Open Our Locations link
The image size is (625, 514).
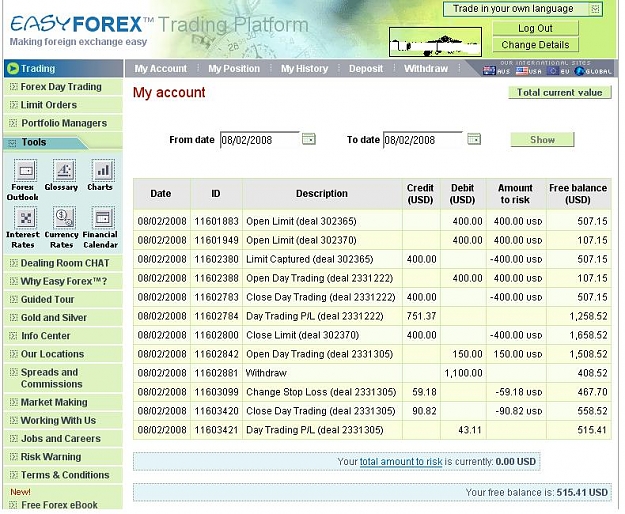pyautogui.click(x=52, y=354)
